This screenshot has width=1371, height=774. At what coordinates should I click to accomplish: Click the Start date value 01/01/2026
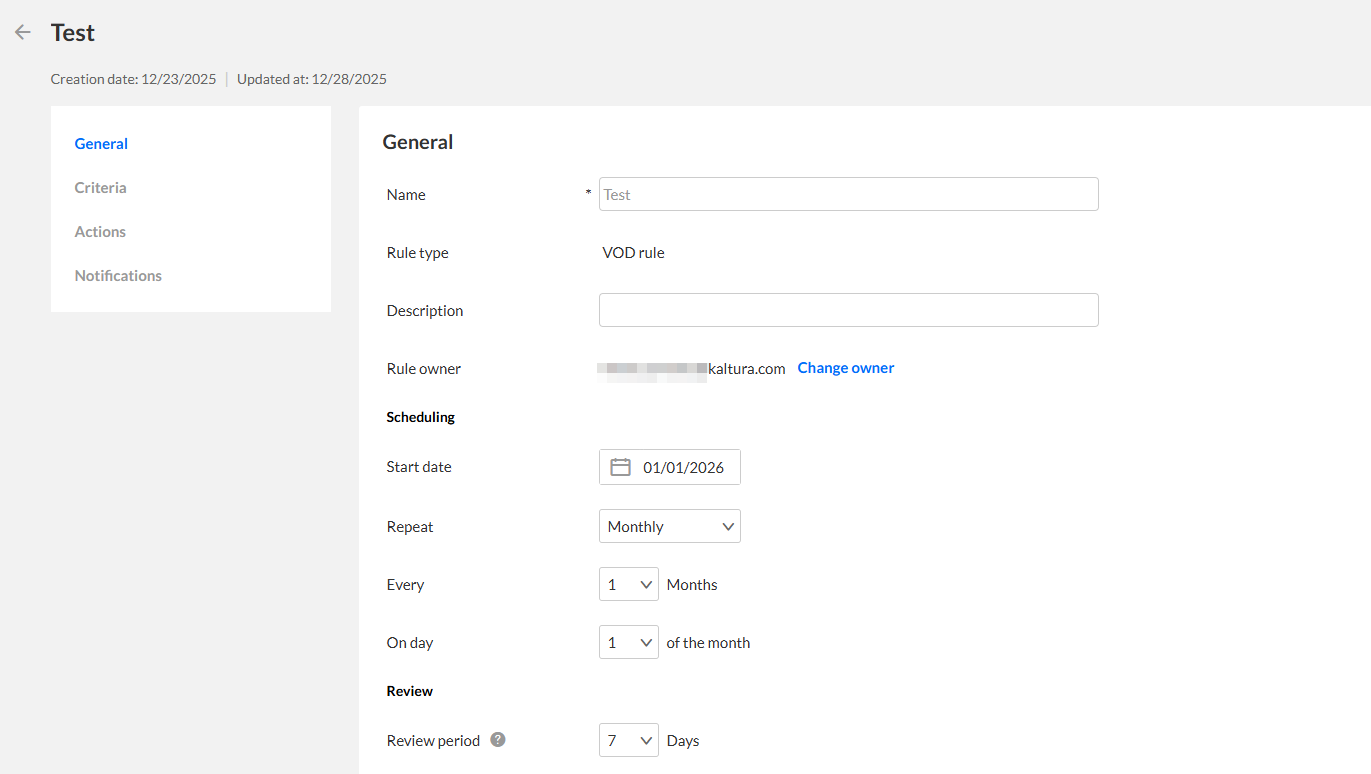[683, 467]
